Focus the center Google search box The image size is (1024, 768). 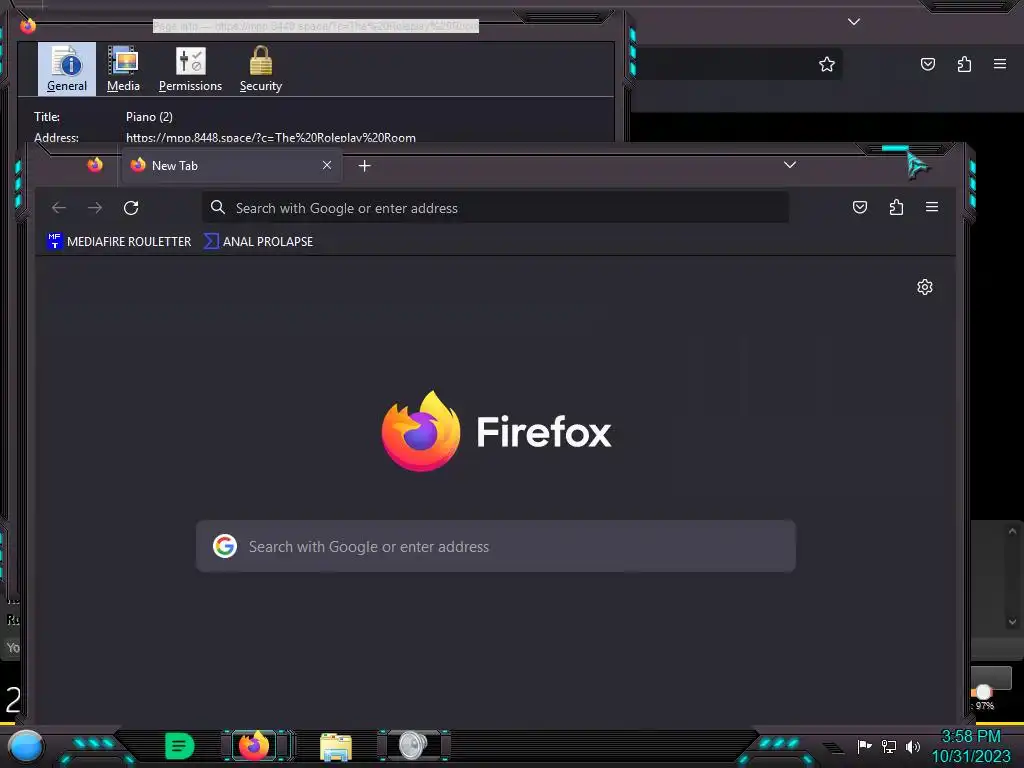click(496, 546)
